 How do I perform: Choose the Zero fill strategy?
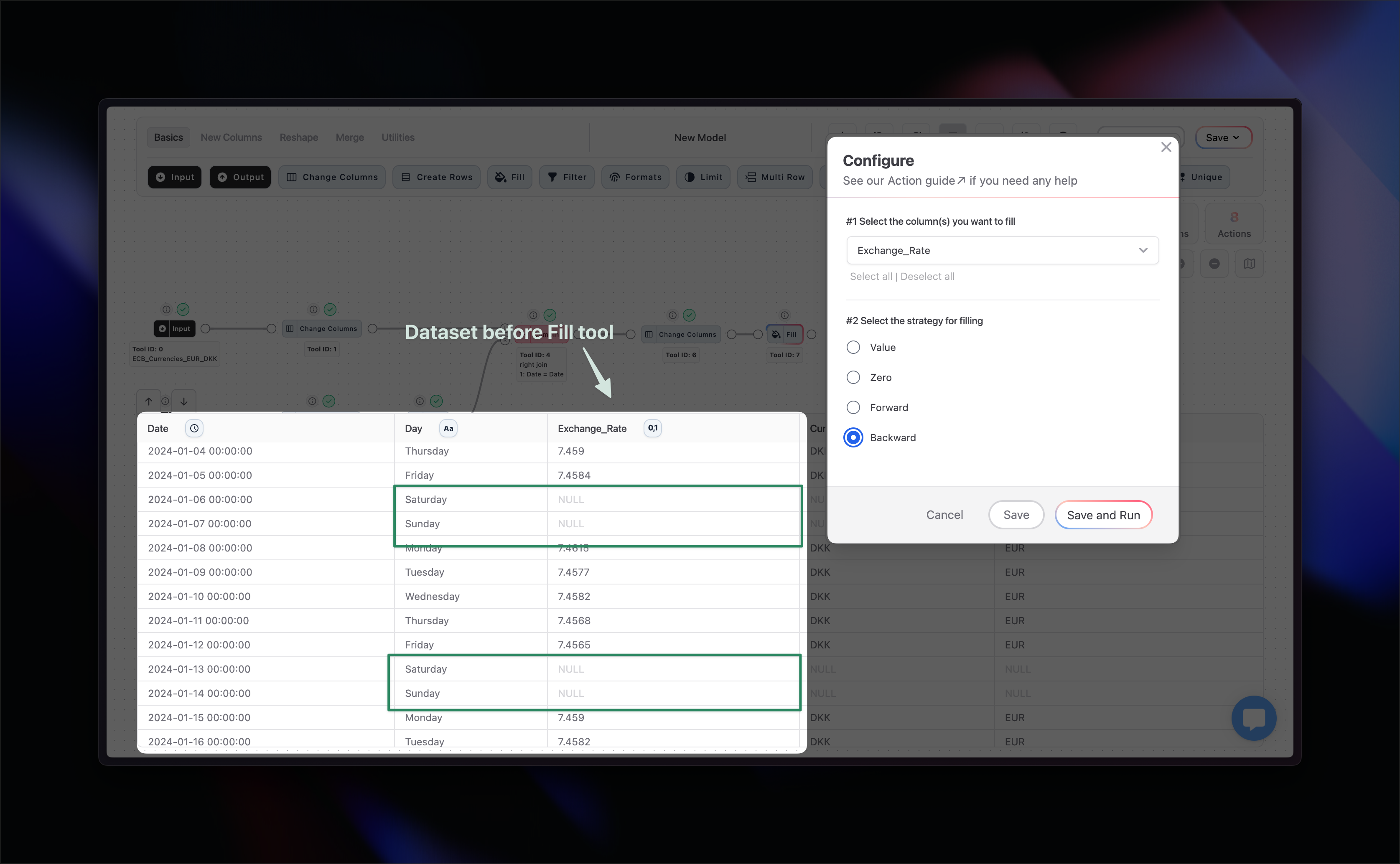[853, 377]
